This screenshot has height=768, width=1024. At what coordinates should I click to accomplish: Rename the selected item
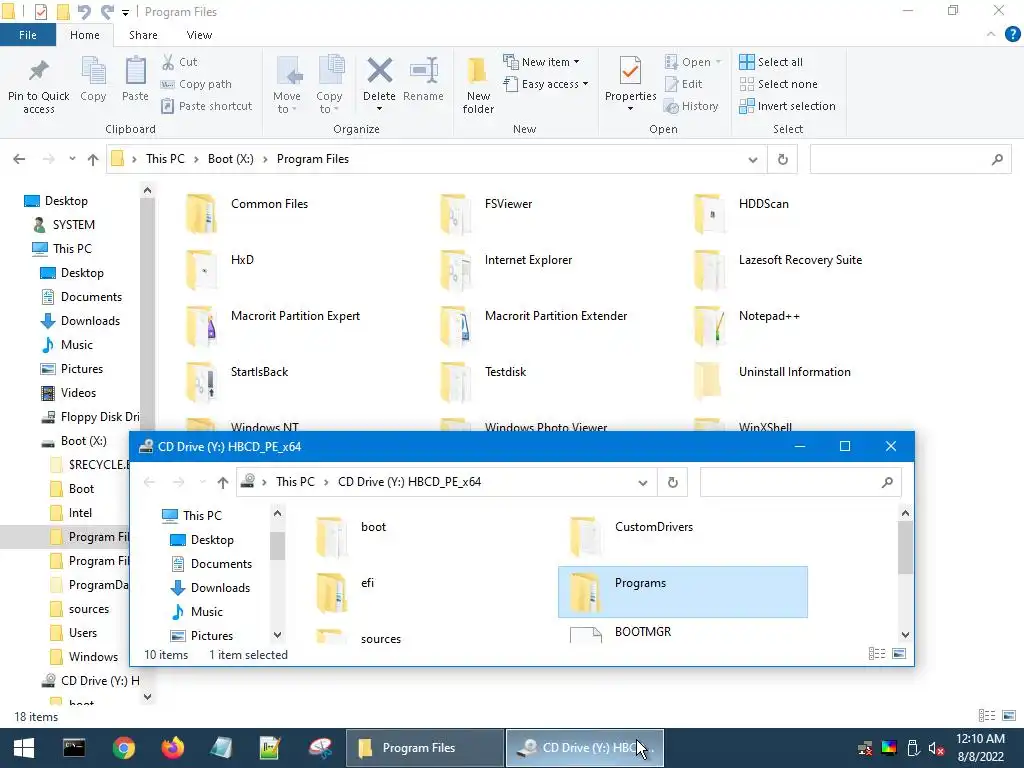click(x=423, y=79)
